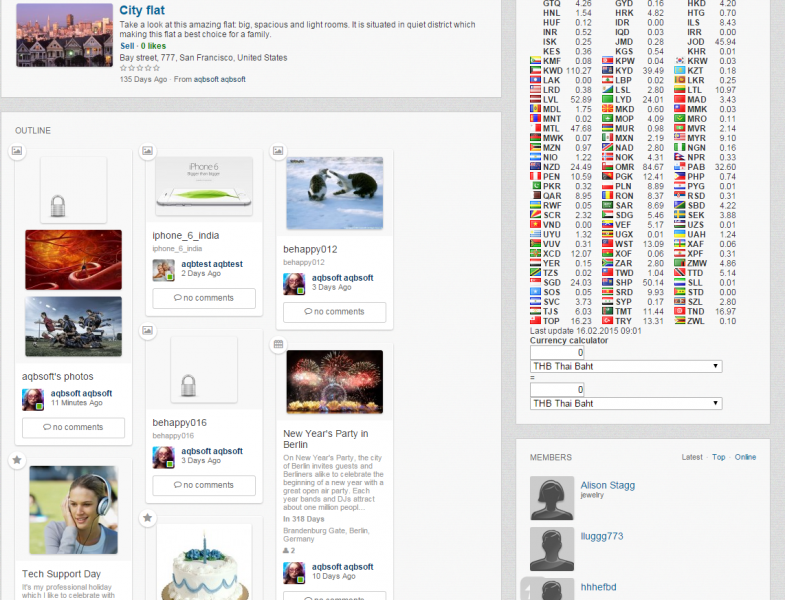Open the woman with headphones image
Image resolution: width=785 pixels, height=600 pixels.
74,510
